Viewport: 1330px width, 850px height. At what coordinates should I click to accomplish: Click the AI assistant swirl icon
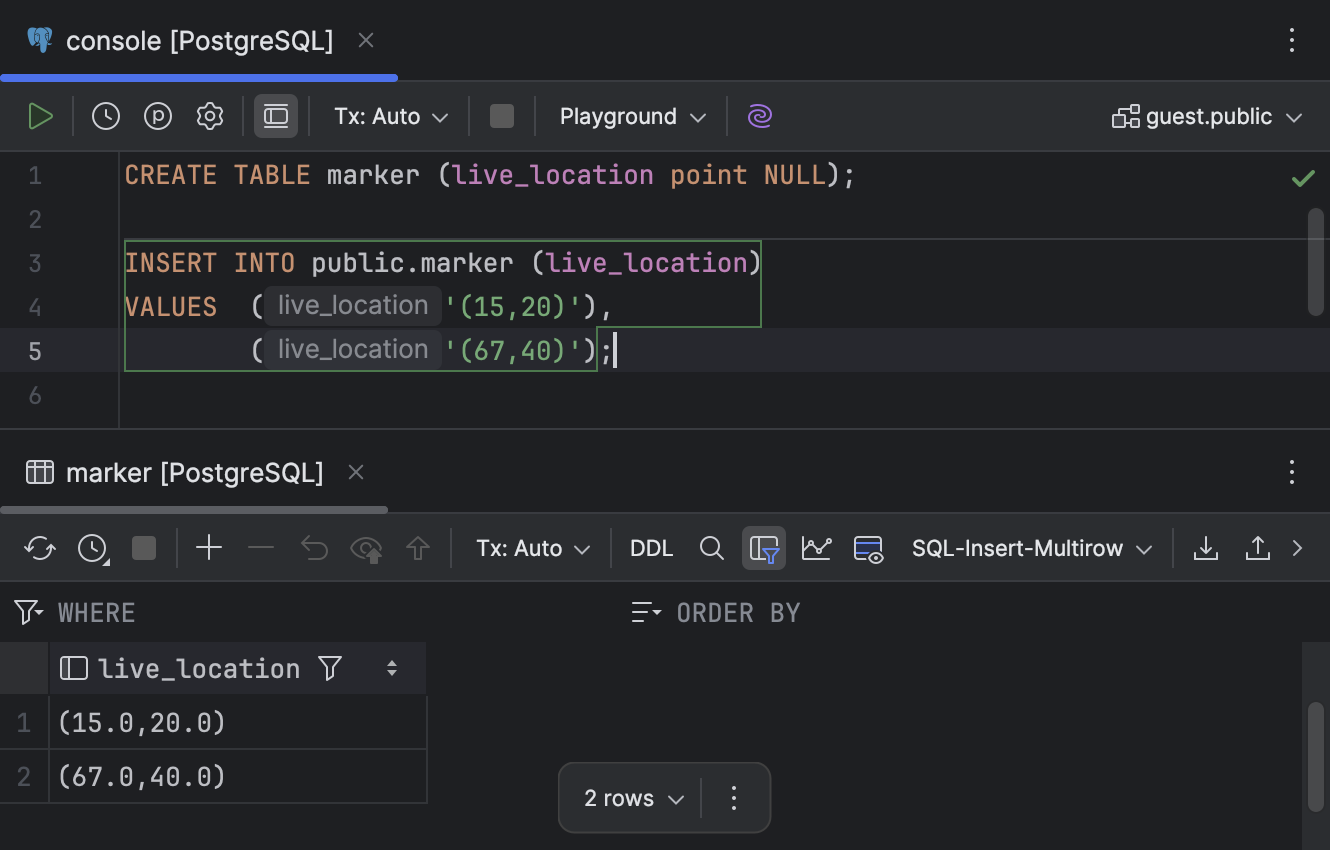760,117
